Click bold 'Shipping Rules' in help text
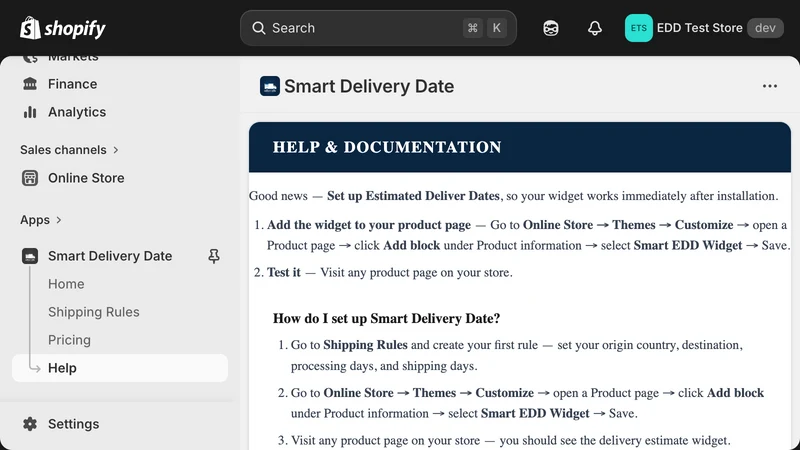 (365, 345)
